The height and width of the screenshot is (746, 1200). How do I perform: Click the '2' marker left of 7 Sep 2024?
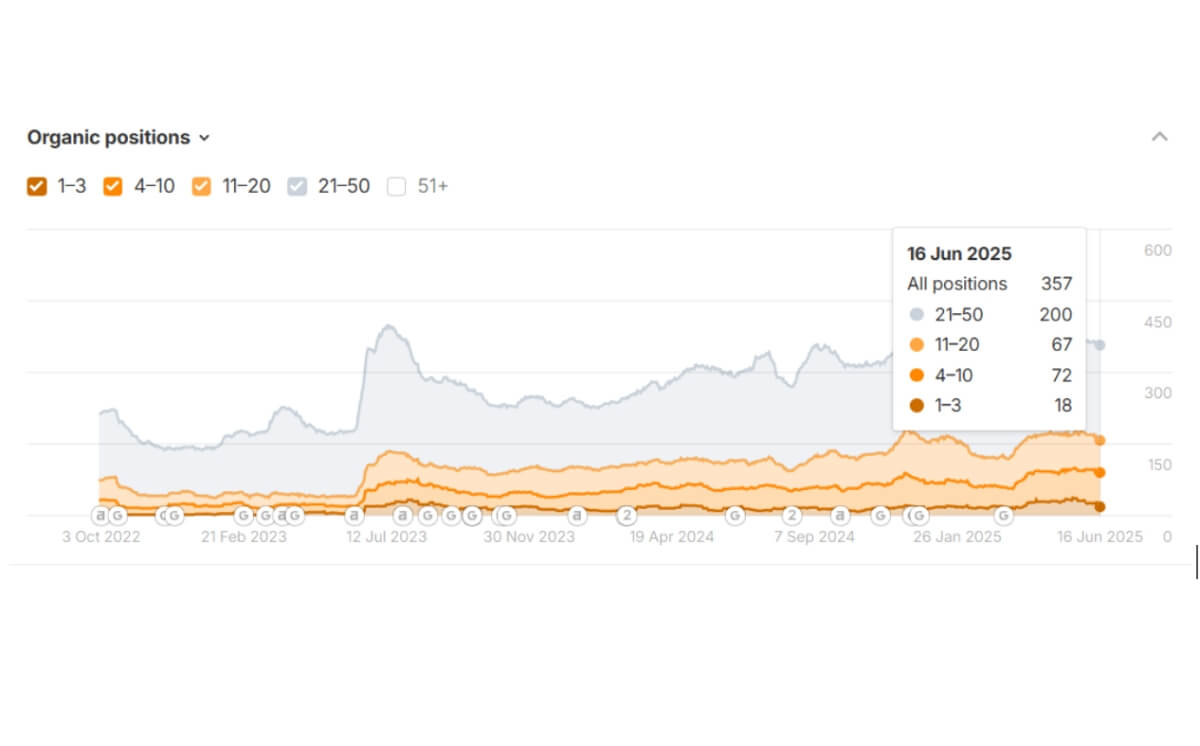pyautogui.click(x=791, y=516)
